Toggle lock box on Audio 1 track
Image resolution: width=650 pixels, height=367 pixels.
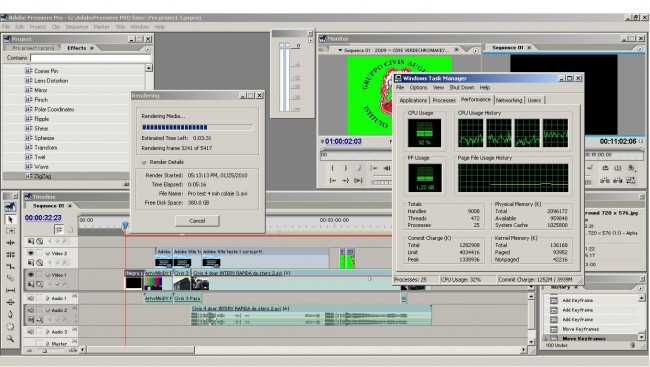click(x=39, y=298)
